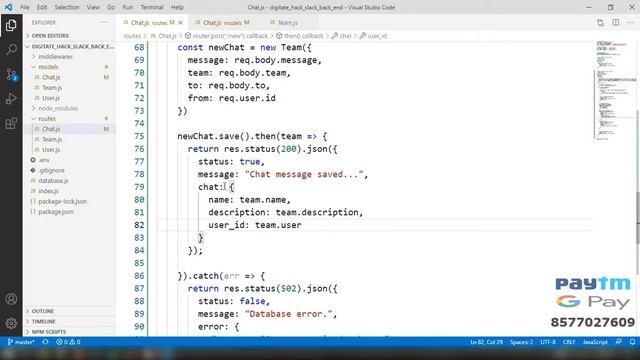The height and width of the screenshot is (360, 640).
Task: Split the editor to the right
Action: 616,23
